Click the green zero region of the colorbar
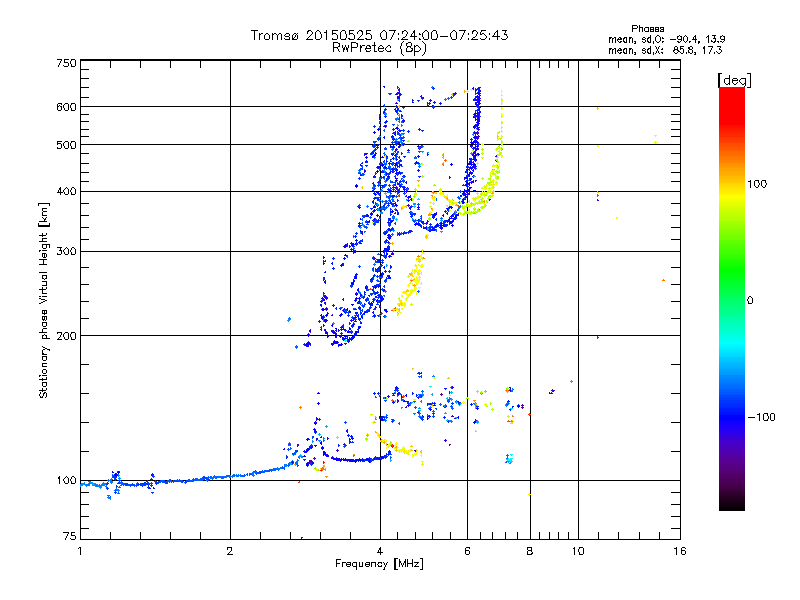Image resolution: width=800 pixels, height=600 pixels. click(x=732, y=300)
